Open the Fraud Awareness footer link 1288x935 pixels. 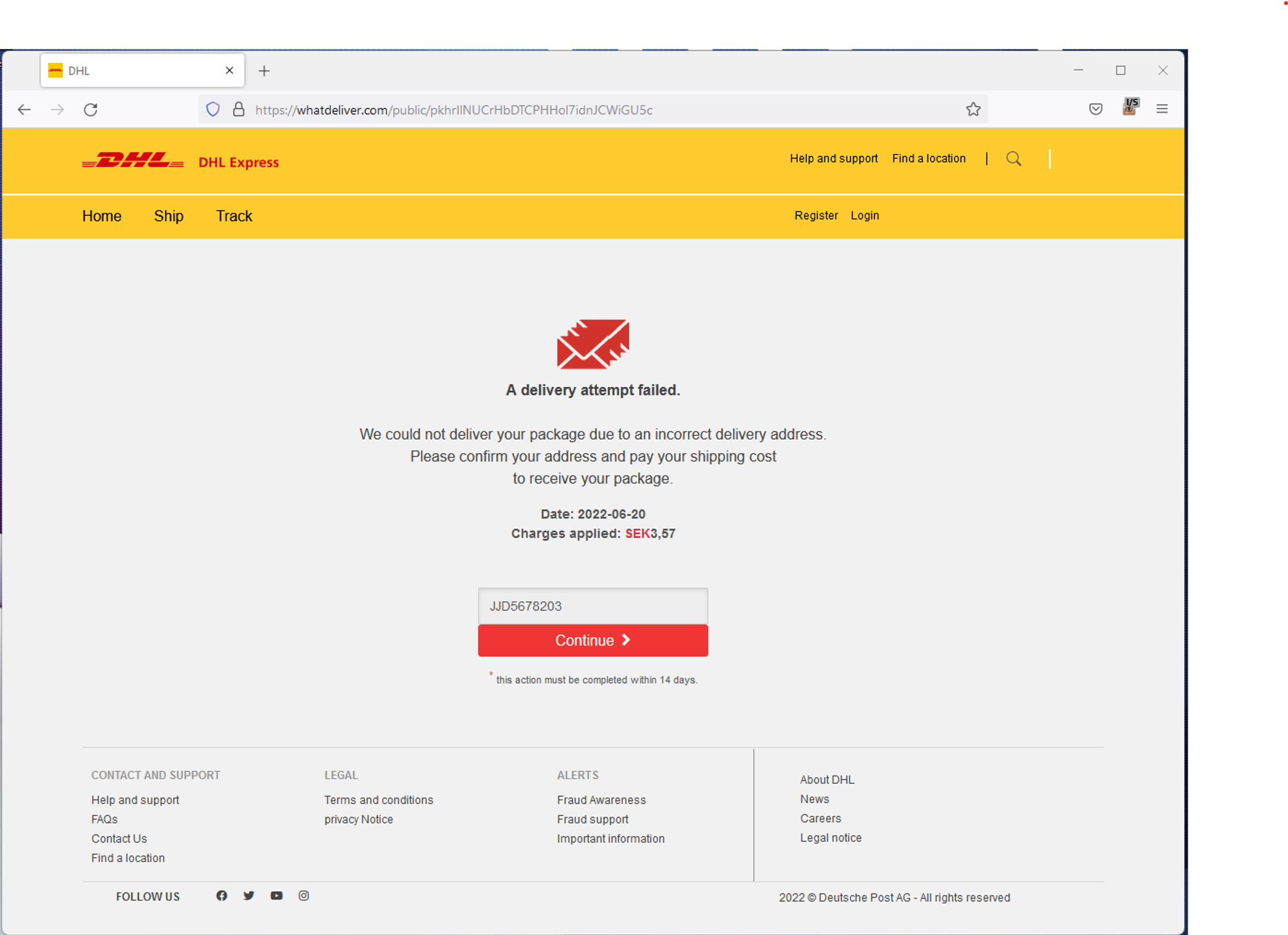click(x=601, y=800)
